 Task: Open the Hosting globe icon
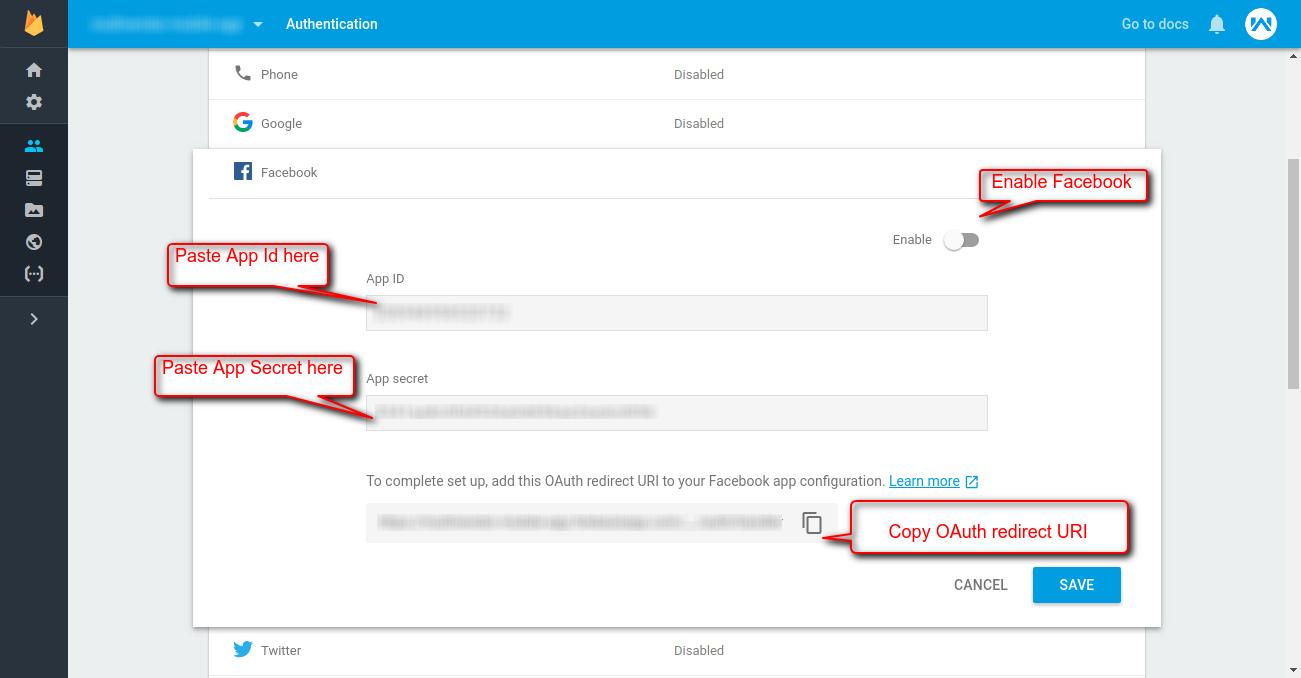(34, 242)
